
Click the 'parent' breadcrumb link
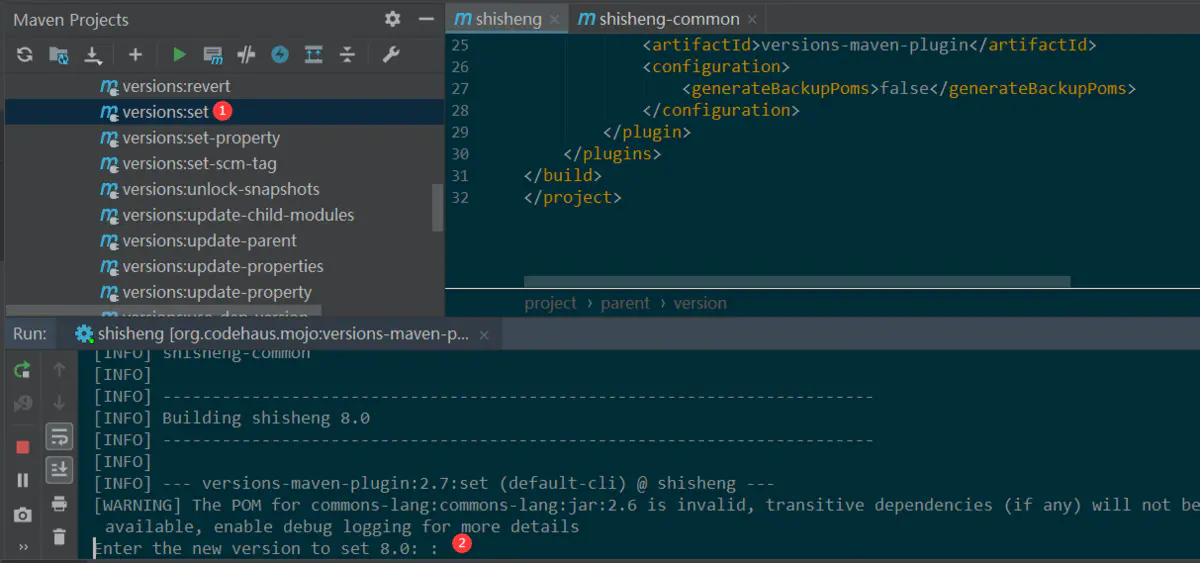click(x=625, y=303)
